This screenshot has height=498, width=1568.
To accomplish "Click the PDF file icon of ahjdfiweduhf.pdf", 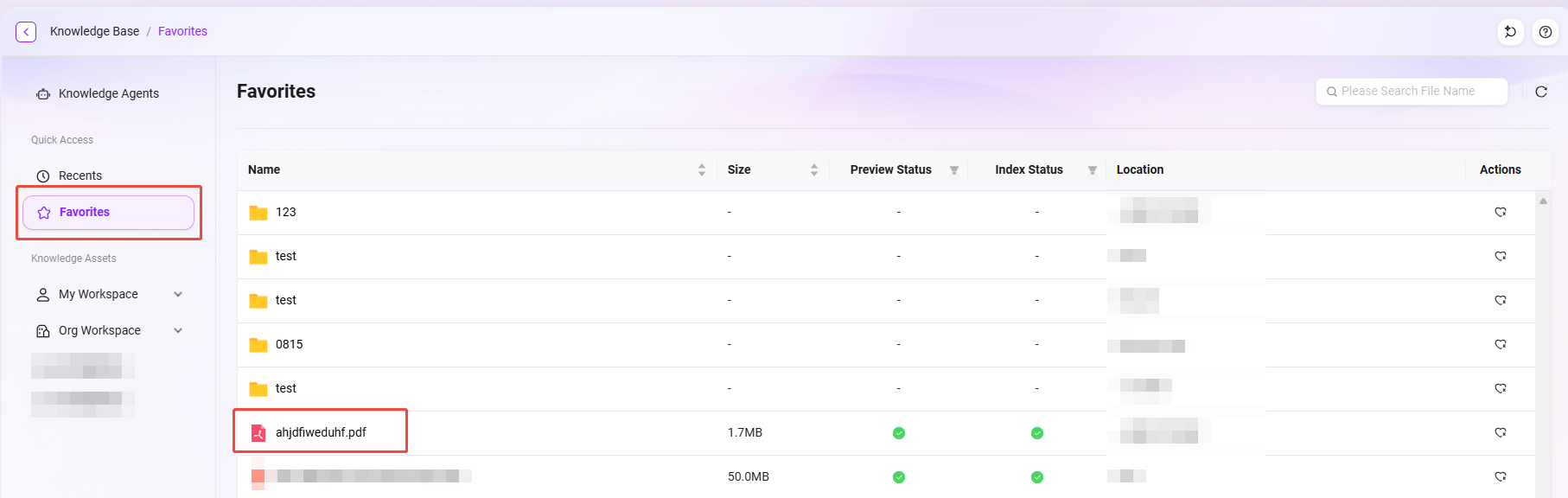I will [258, 432].
